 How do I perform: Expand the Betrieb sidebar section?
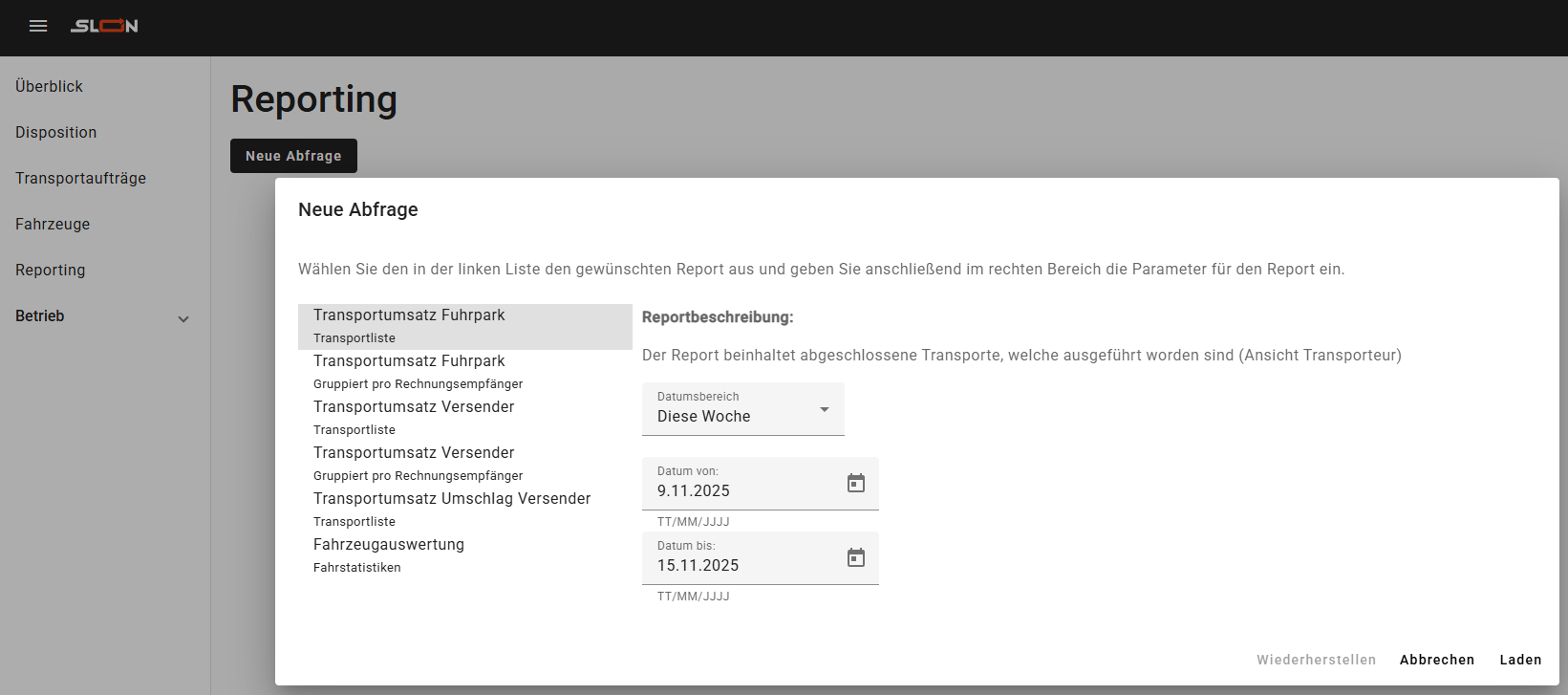point(183,318)
